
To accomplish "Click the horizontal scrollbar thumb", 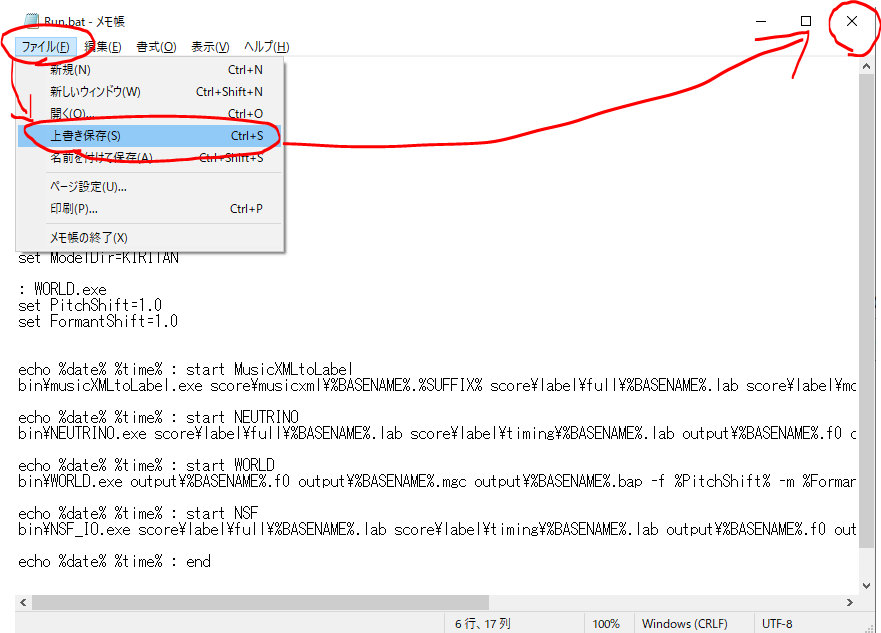I will tap(260, 602).
